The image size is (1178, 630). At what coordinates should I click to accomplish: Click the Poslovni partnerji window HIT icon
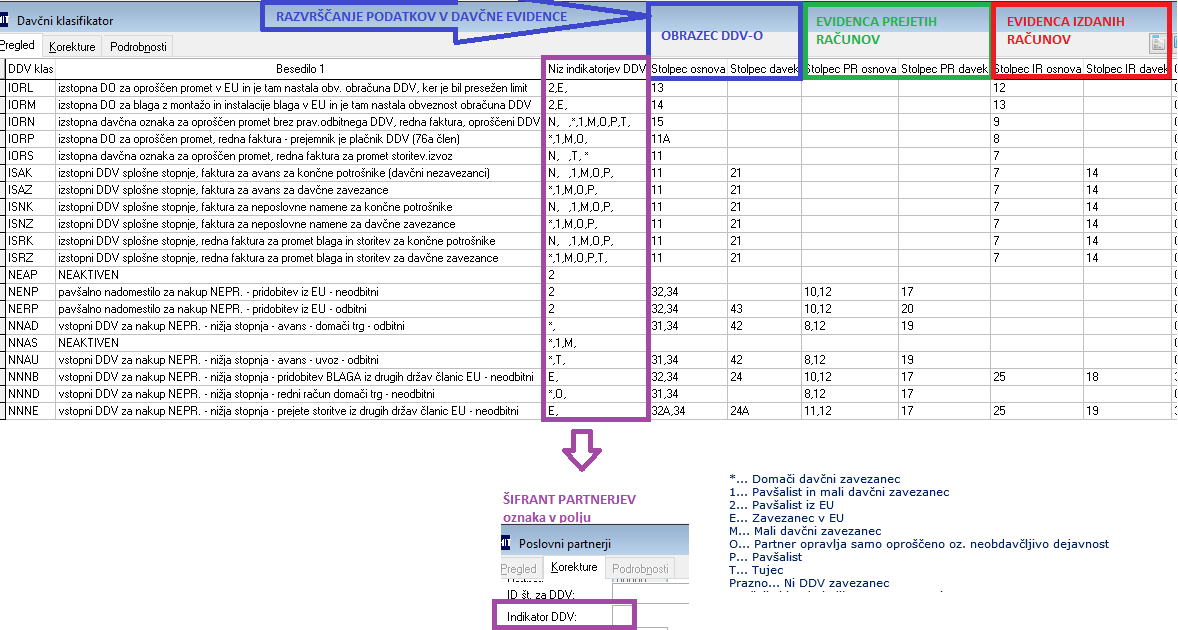point(506,543)
